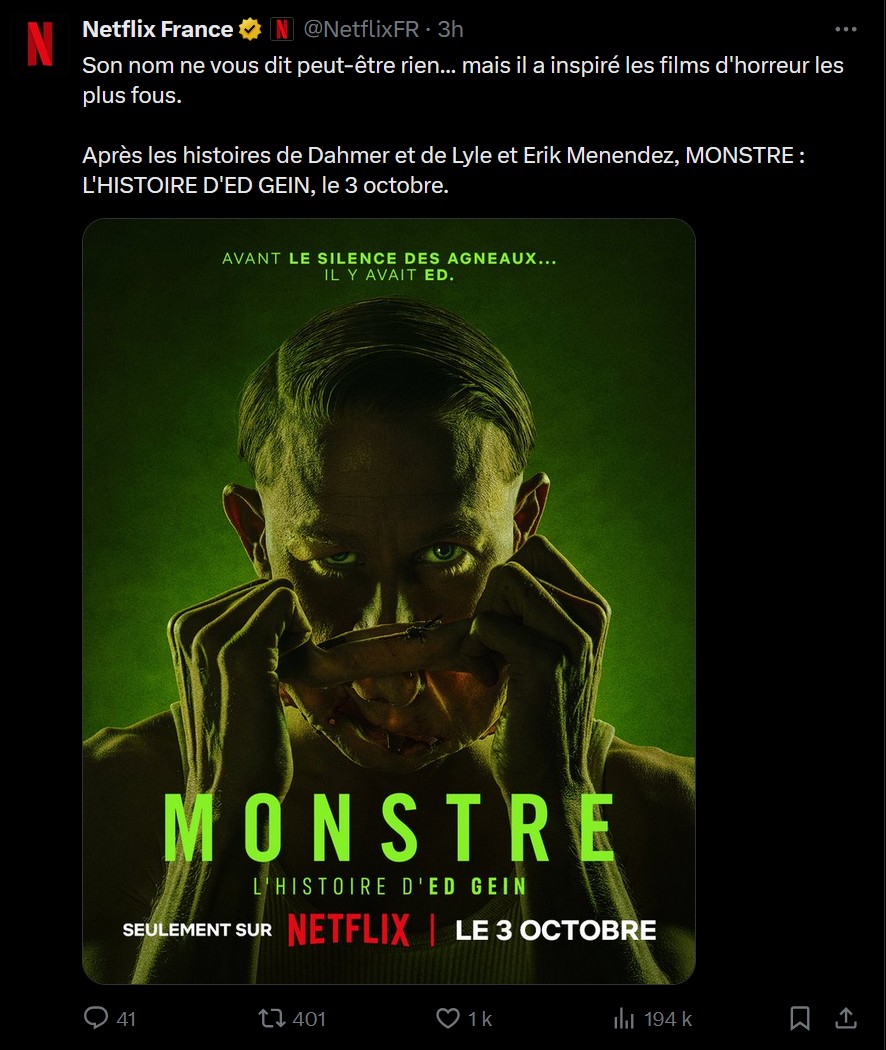Open the Netflix France display name
The image size is (886, 1050).
coord(157,29)
